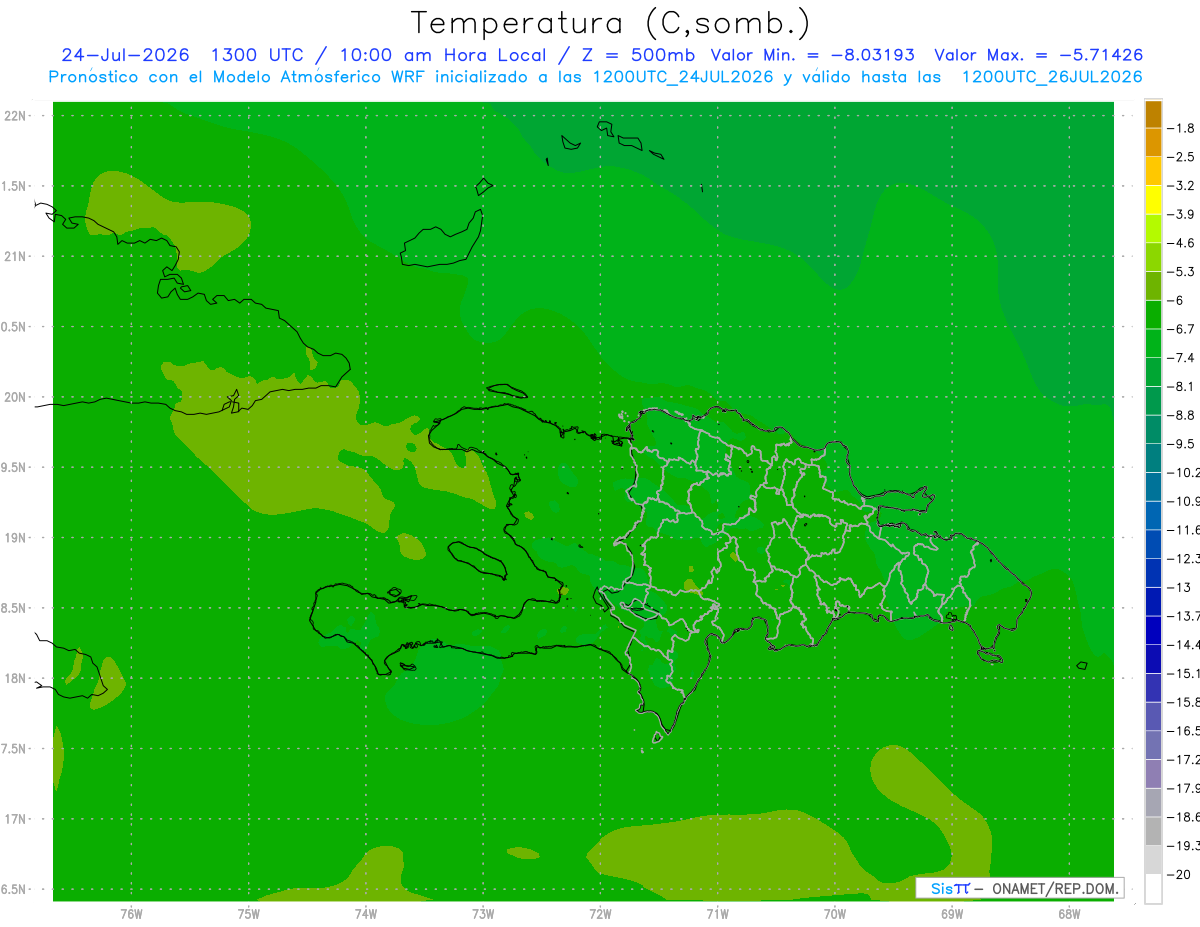Viewport: 1200px width, 927px height.
Task: Click the 22N latitude axis label
Action: point(16,115)
